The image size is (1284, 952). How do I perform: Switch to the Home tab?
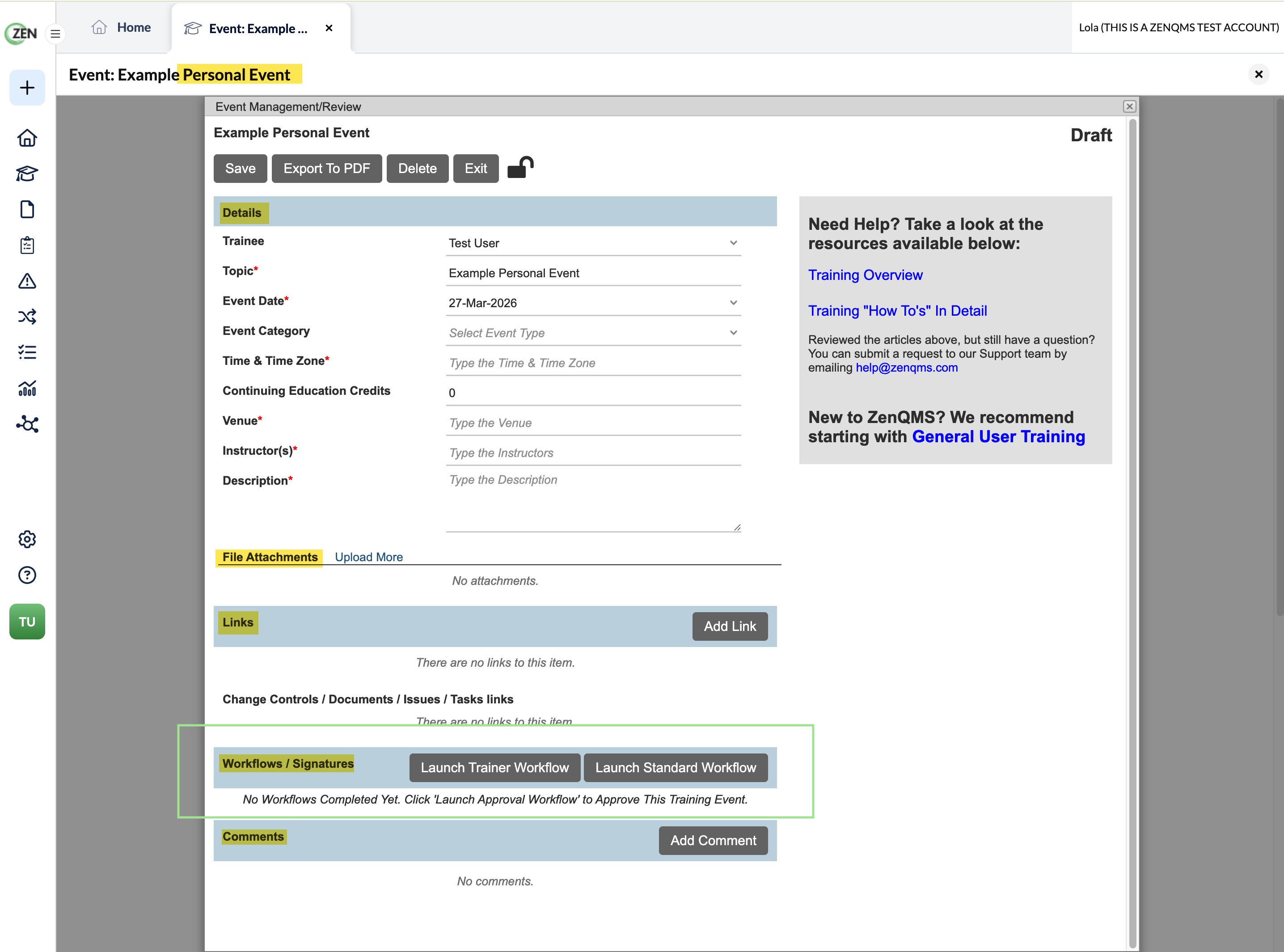click(x=122, y=28)
